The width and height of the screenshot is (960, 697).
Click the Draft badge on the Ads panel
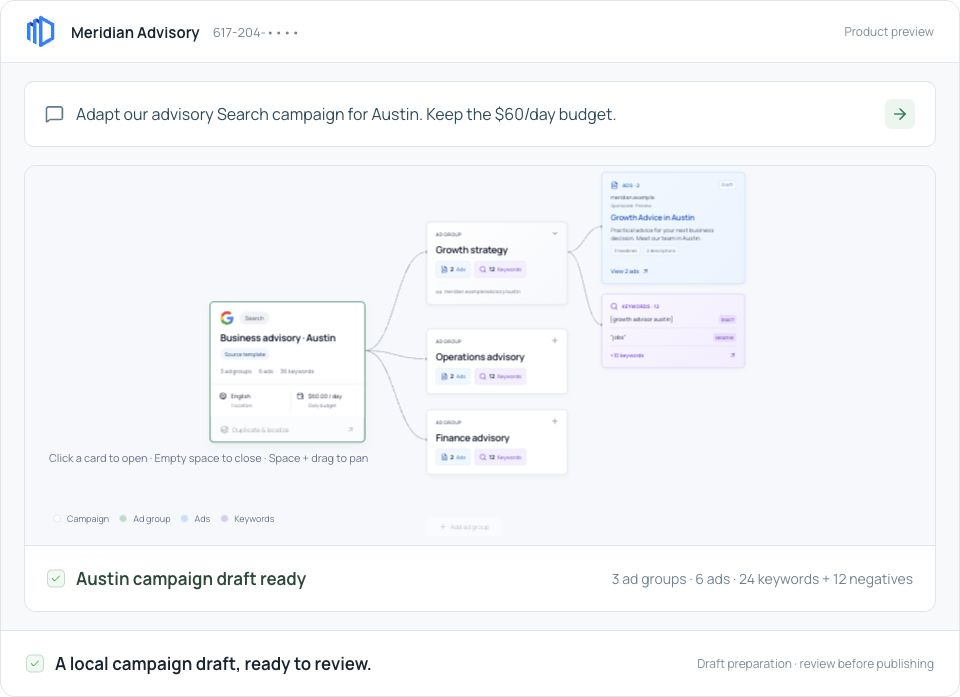tap(727, 184)
